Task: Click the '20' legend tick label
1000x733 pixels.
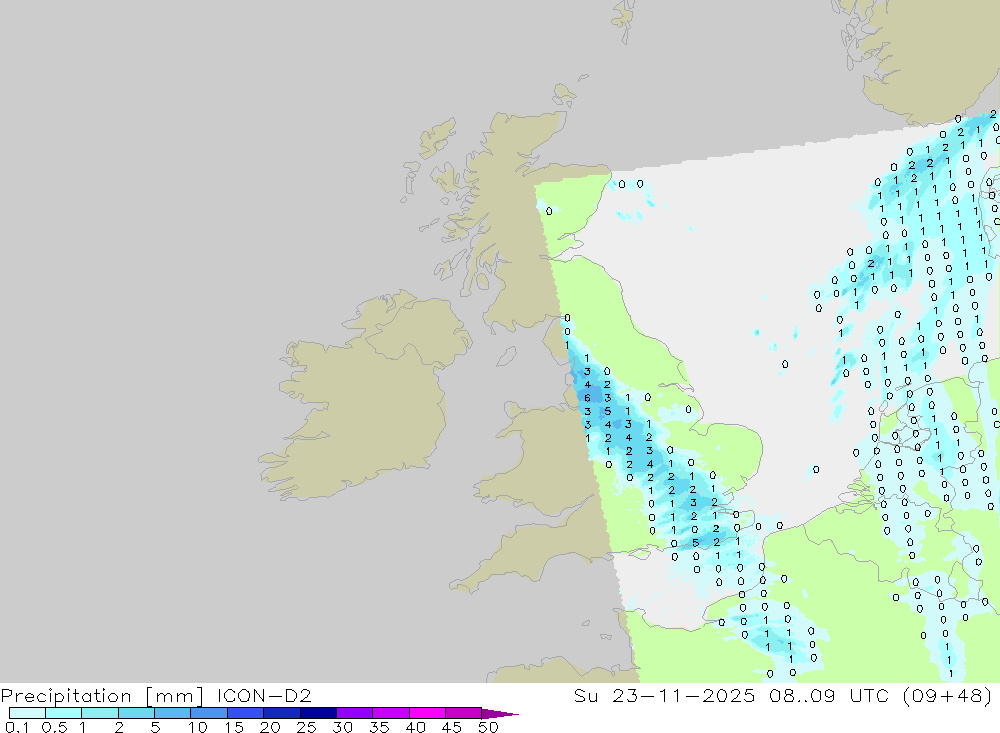Action: (270, 727)
